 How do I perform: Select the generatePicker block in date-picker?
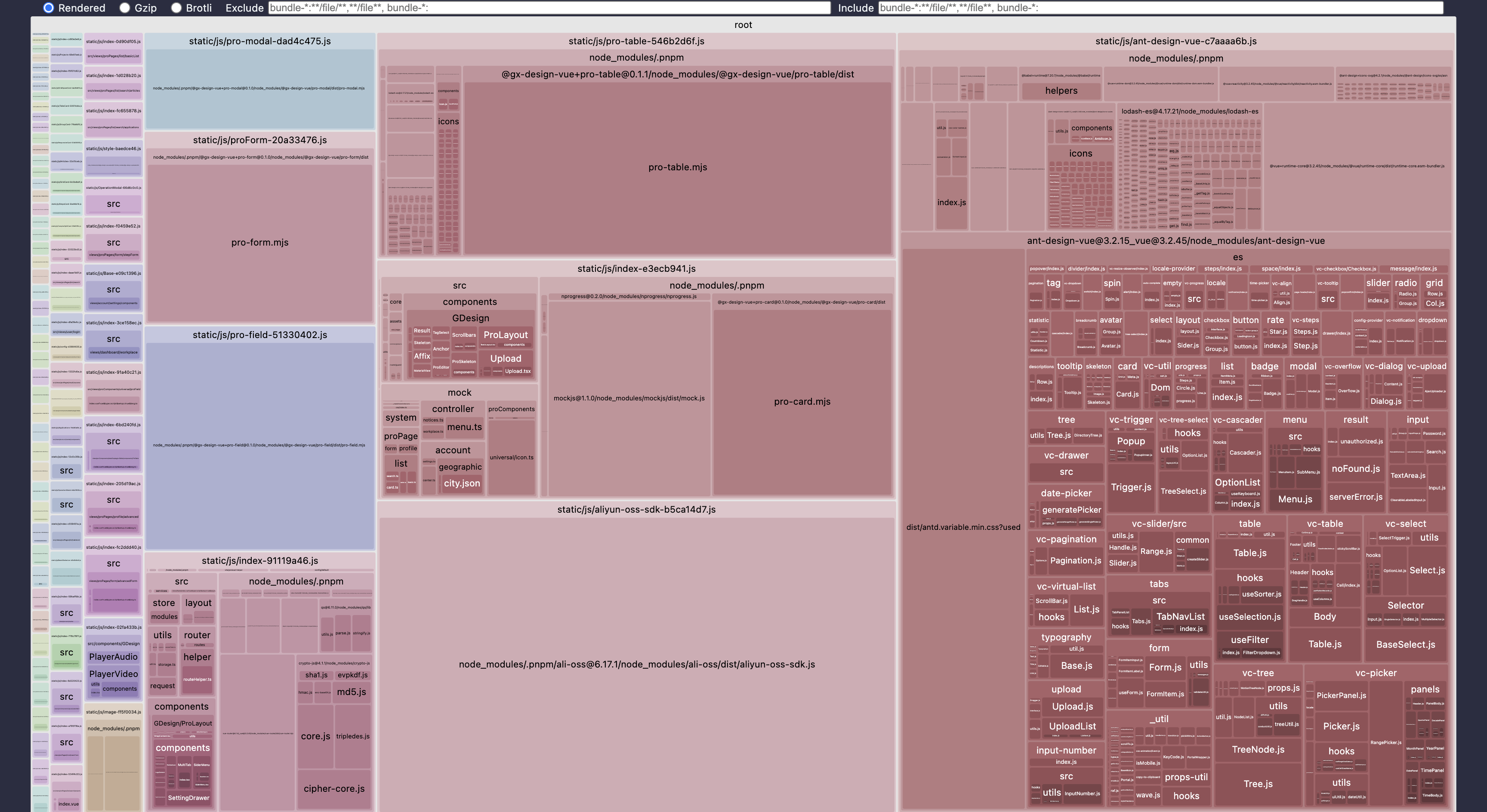coord(1071,510)
